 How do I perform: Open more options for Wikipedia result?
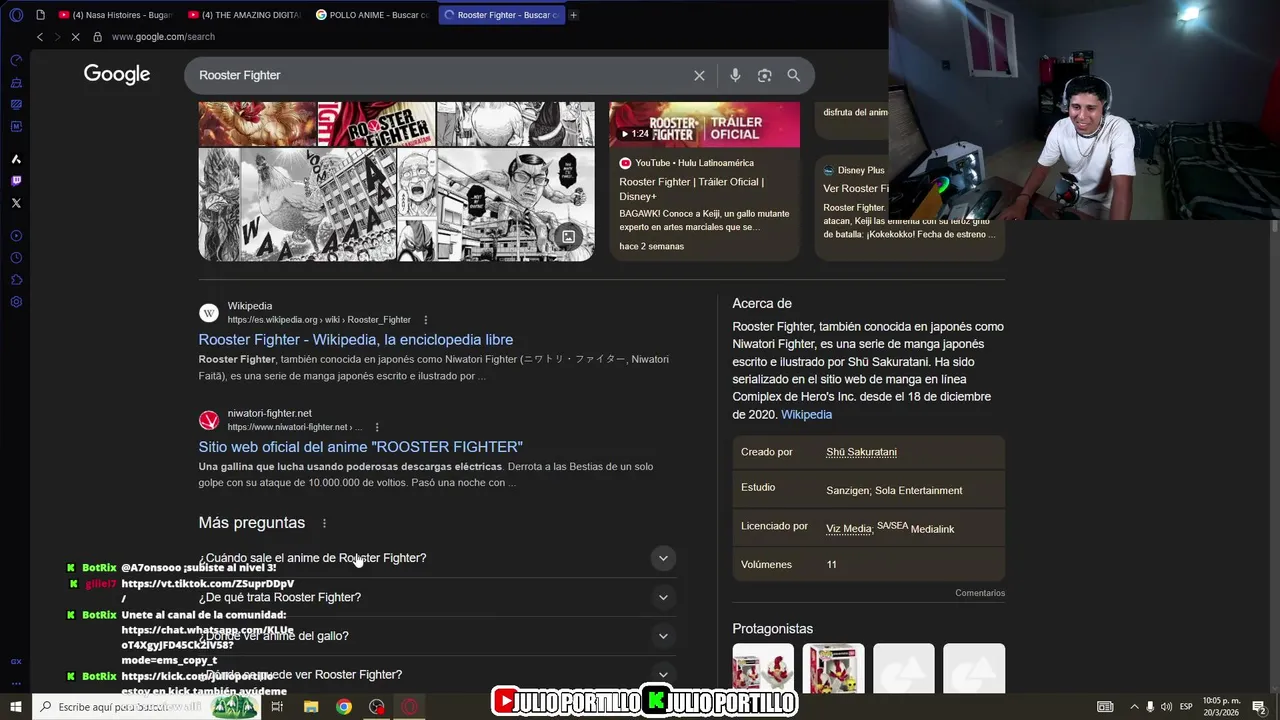[426, 320]
